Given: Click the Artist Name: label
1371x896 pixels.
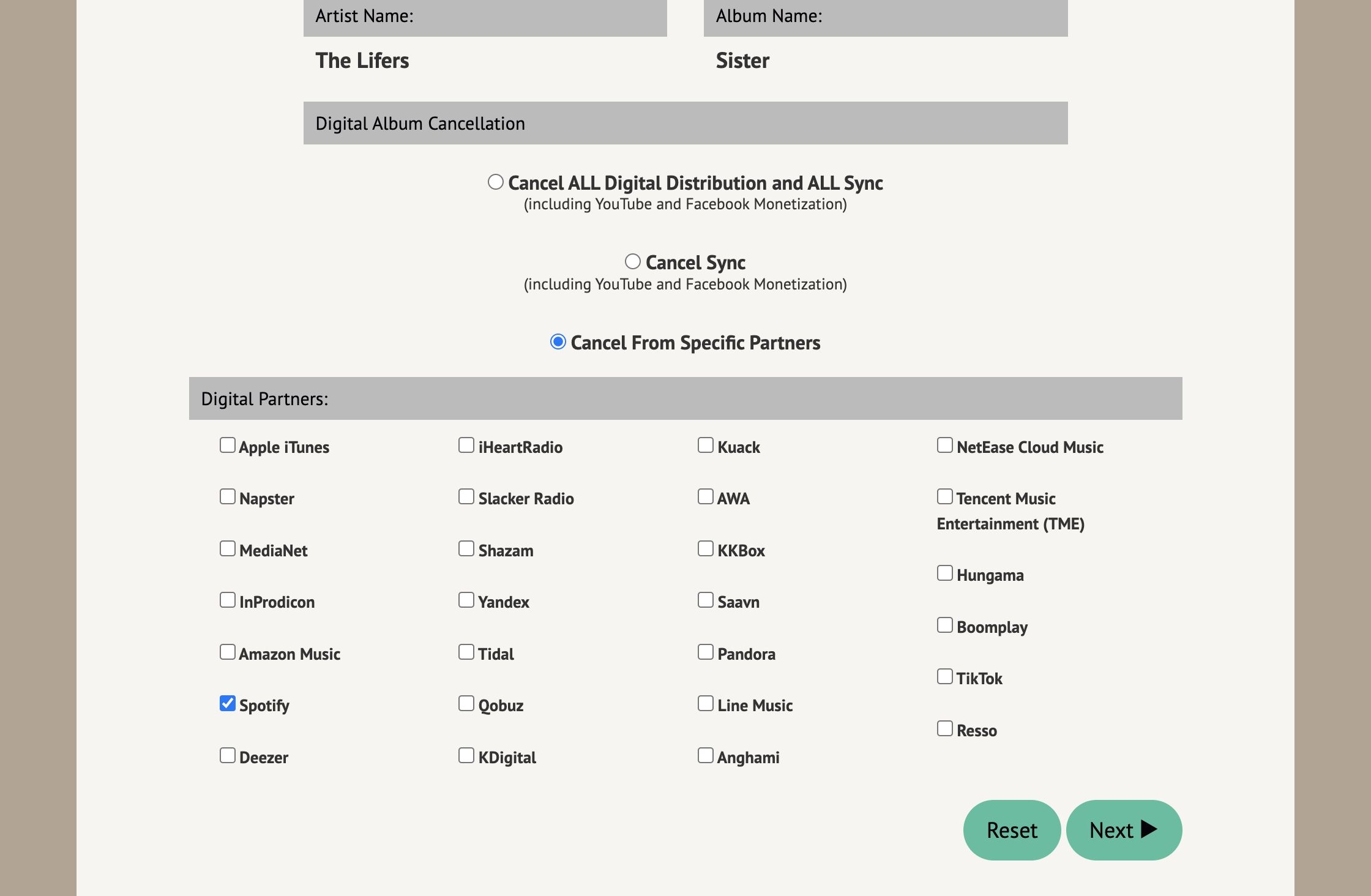Looking at the screenshot, I should click(364, 16).
